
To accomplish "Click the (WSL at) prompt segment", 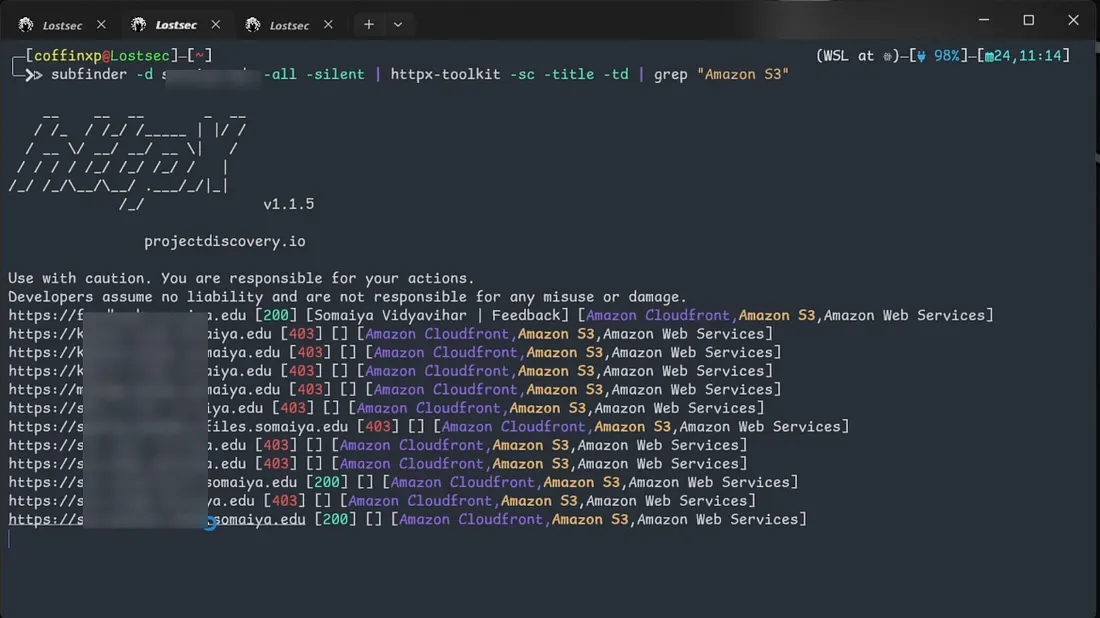I will [x=857, y=55].
